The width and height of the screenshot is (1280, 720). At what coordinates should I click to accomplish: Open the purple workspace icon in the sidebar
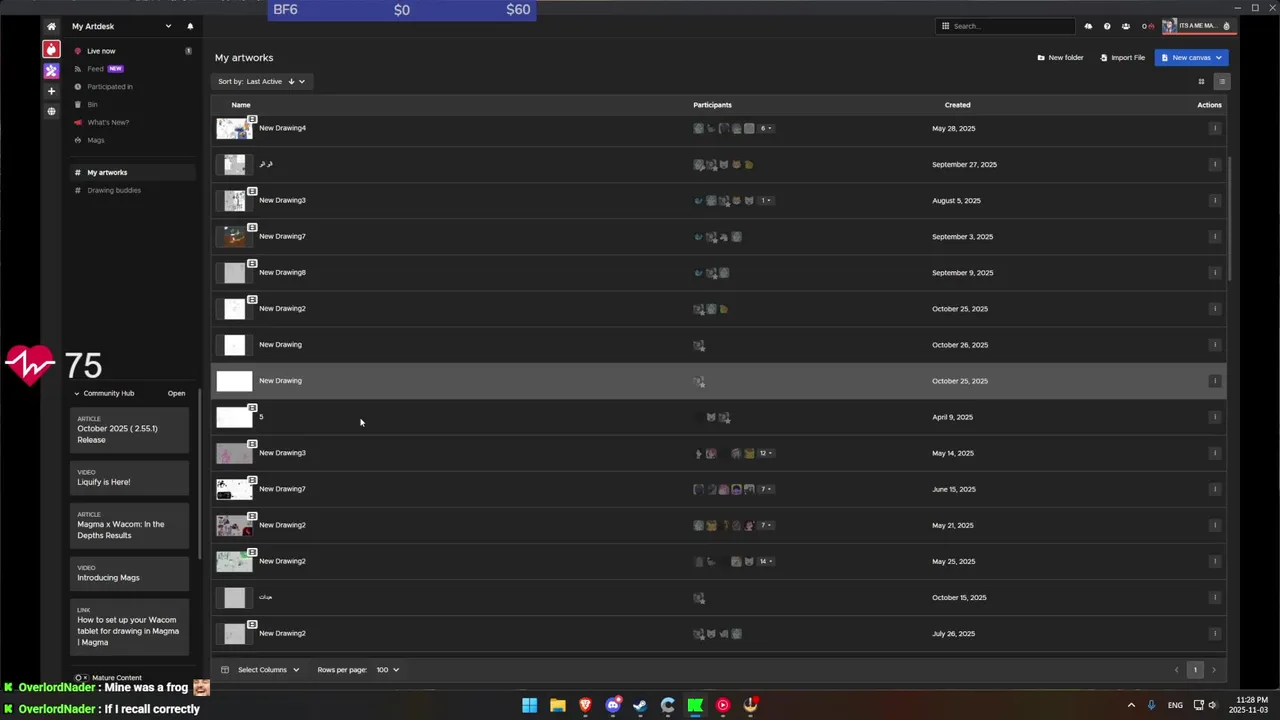pyautogui.click(x=51, y=70)
